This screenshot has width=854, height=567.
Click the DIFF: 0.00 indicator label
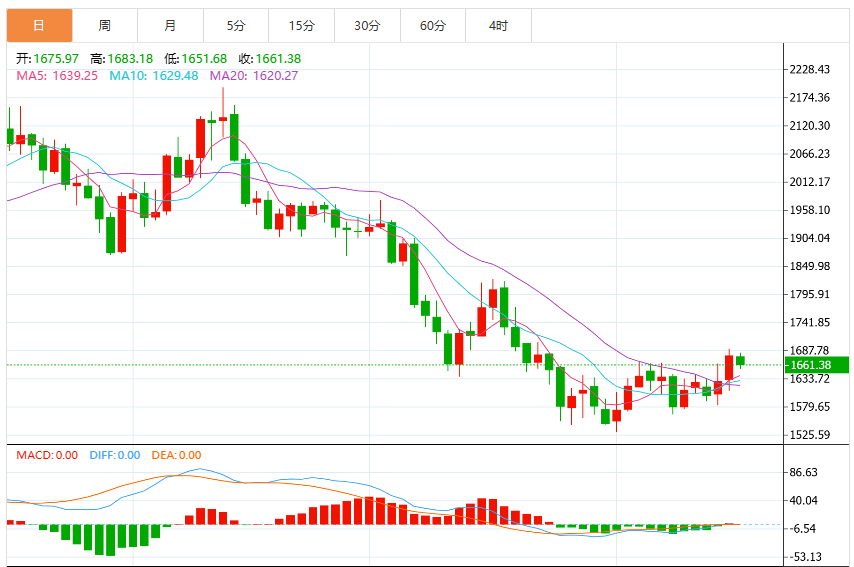[115, 455]
